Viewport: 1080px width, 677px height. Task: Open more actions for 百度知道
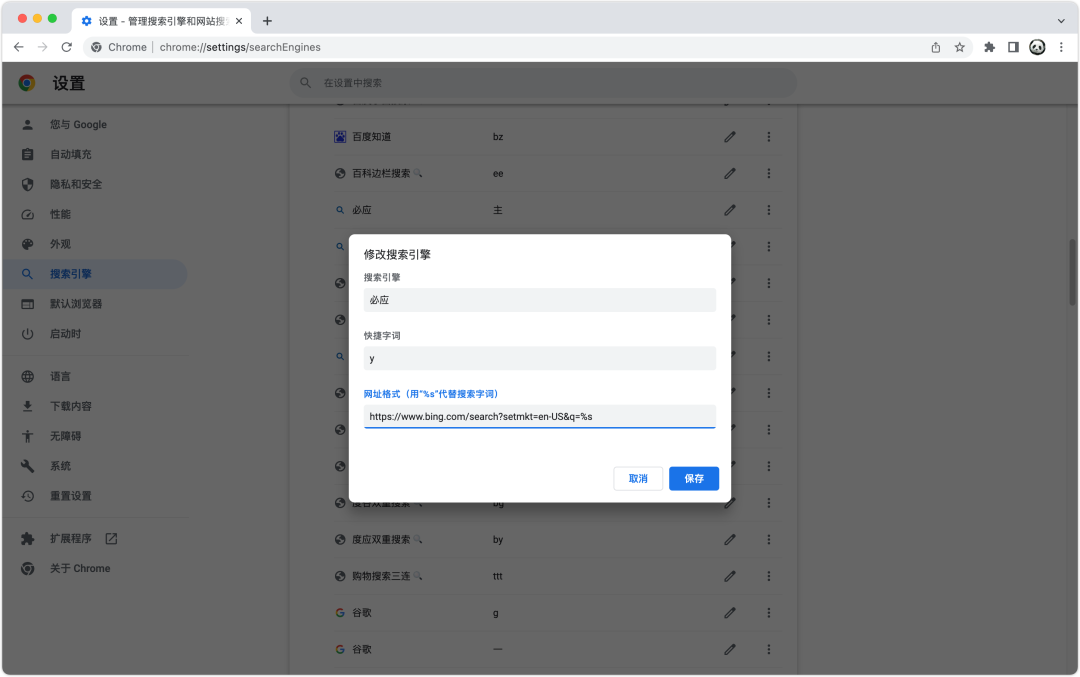[769, 137]
